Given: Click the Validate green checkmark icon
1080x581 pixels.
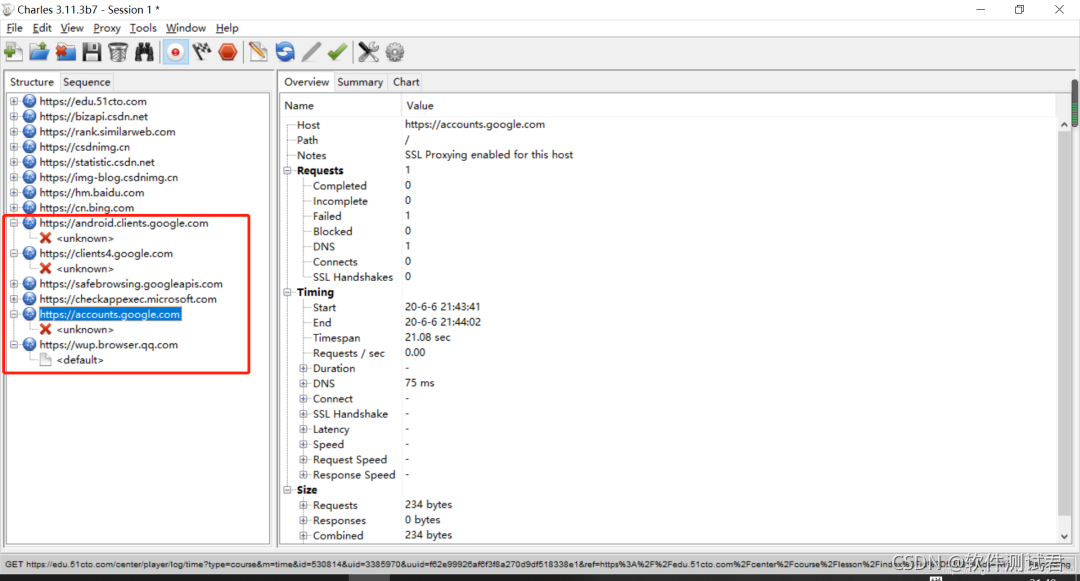Looking at the screenshot, I should [337, 52].
